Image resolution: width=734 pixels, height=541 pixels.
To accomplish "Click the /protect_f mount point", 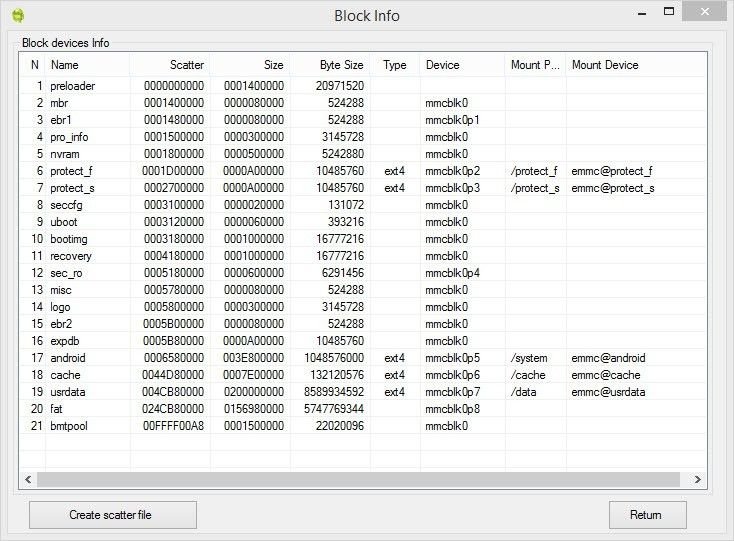I will pos(534,171).
